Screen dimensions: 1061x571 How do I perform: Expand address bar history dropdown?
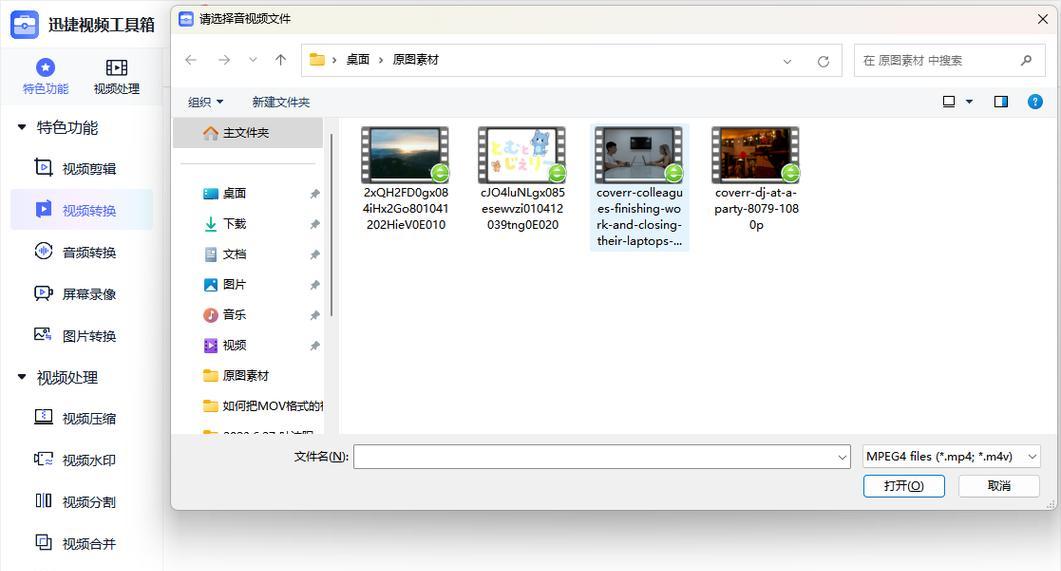pos(787,61)
